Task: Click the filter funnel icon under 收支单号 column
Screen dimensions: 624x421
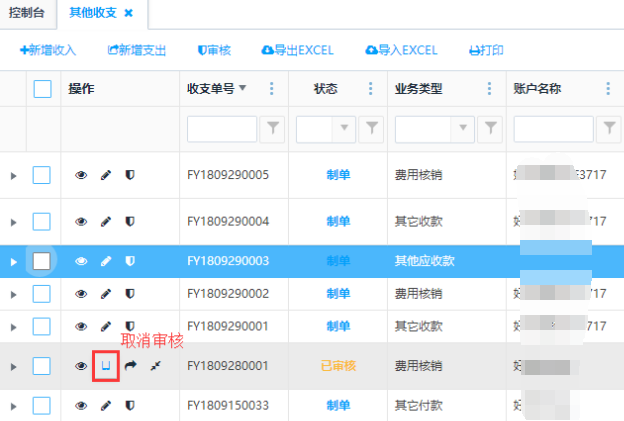Action: pyautogui.click(x=271, y=128)
